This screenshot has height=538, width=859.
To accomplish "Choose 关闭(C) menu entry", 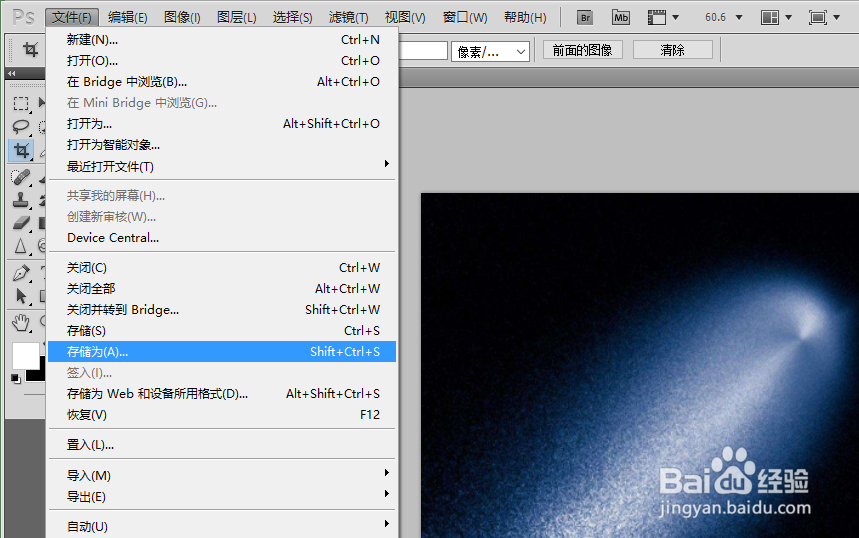I will point(222,267).
